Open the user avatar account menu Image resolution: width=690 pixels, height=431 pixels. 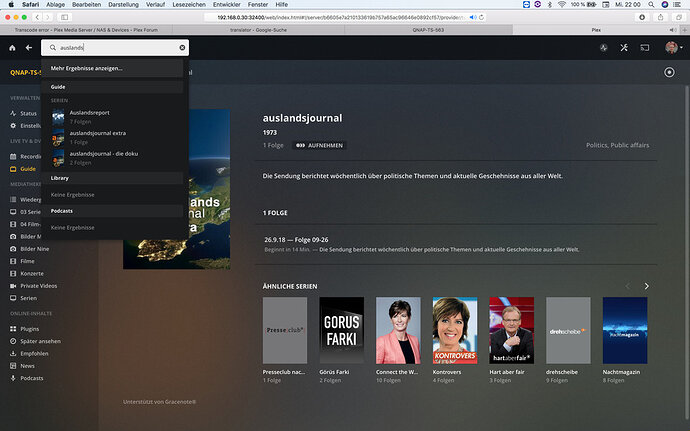click(673, 48)
